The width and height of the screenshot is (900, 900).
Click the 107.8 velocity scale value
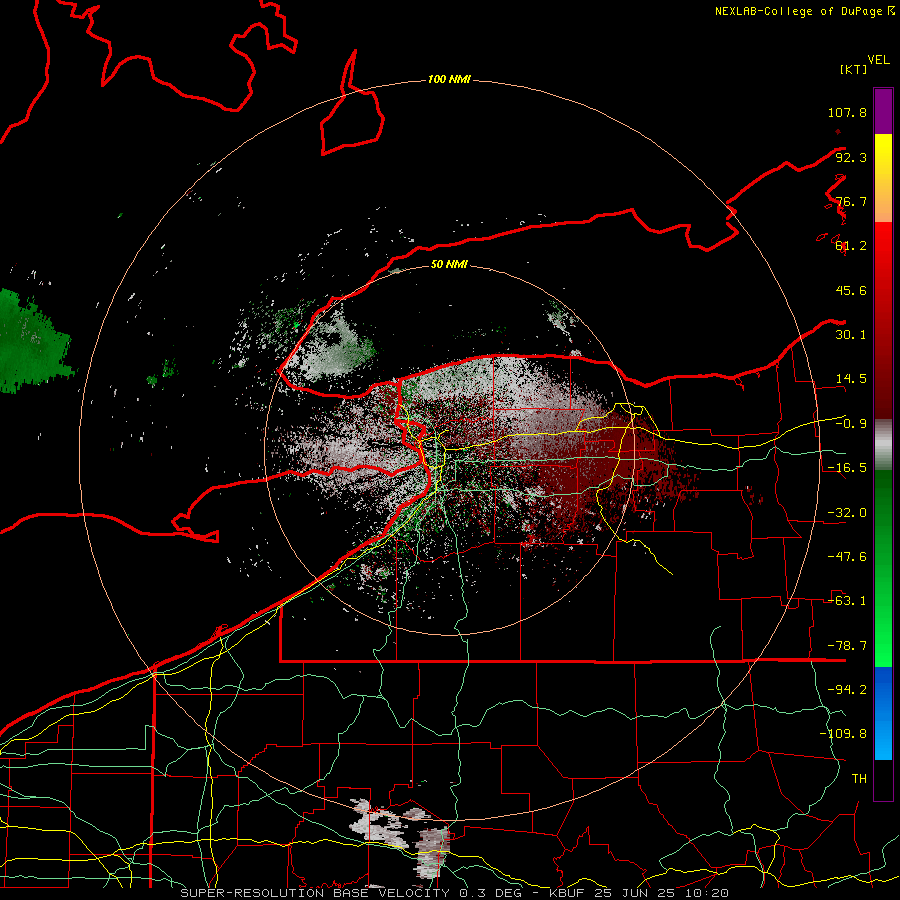pyautogui.click(x=847, y=112)
